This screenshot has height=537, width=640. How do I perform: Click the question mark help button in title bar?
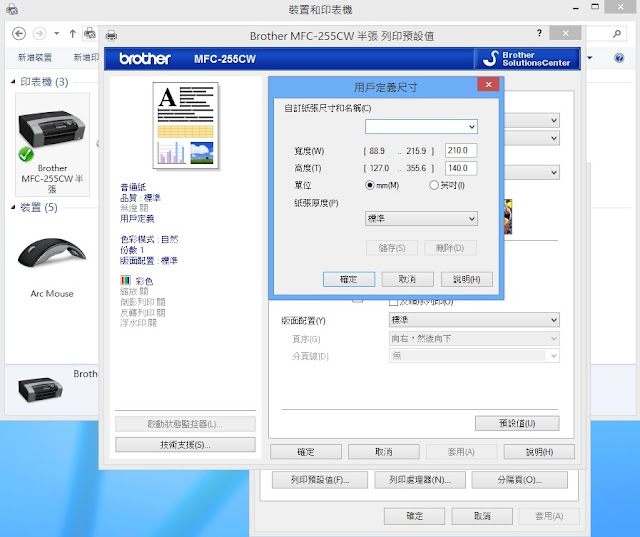pyautogui.click(x=539, y=33)
